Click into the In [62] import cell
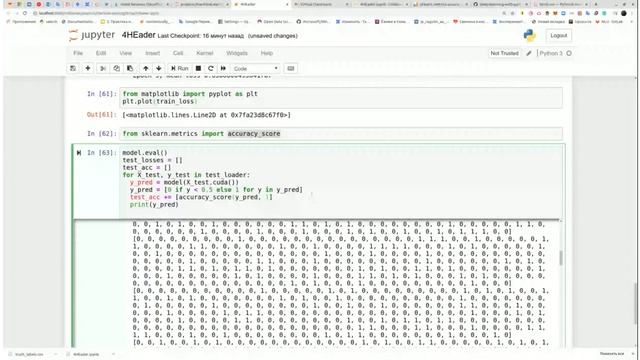This screenshot has height=360, width=640. point(341,133)
